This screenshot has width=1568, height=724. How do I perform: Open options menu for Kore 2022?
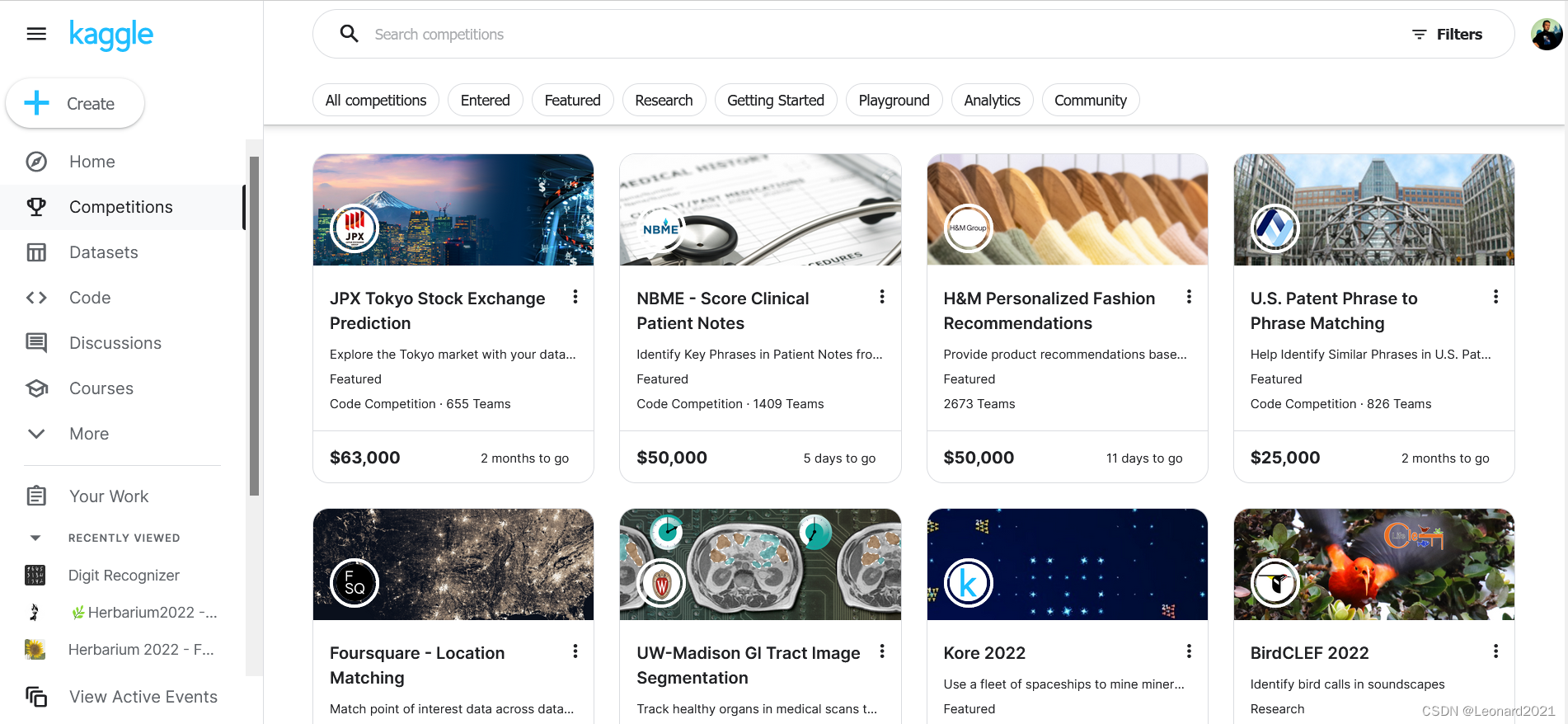tap(1189, 651)
